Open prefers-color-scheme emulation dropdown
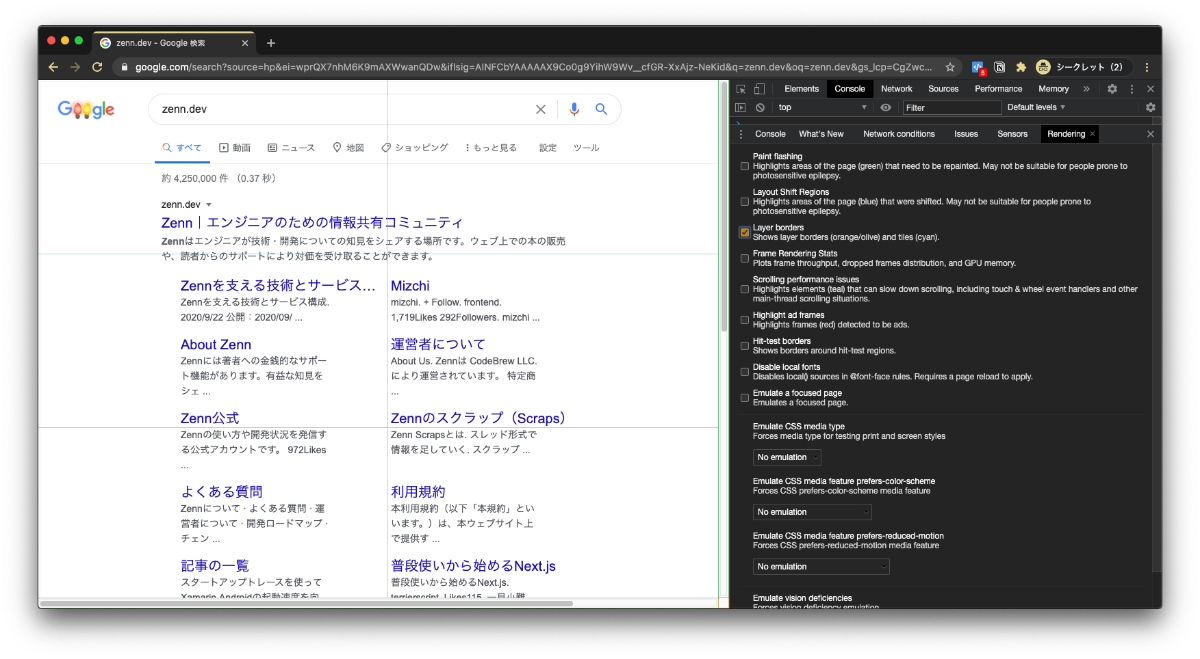The width and height of the screenshot is (1200, 659). (x=812, y=512)
